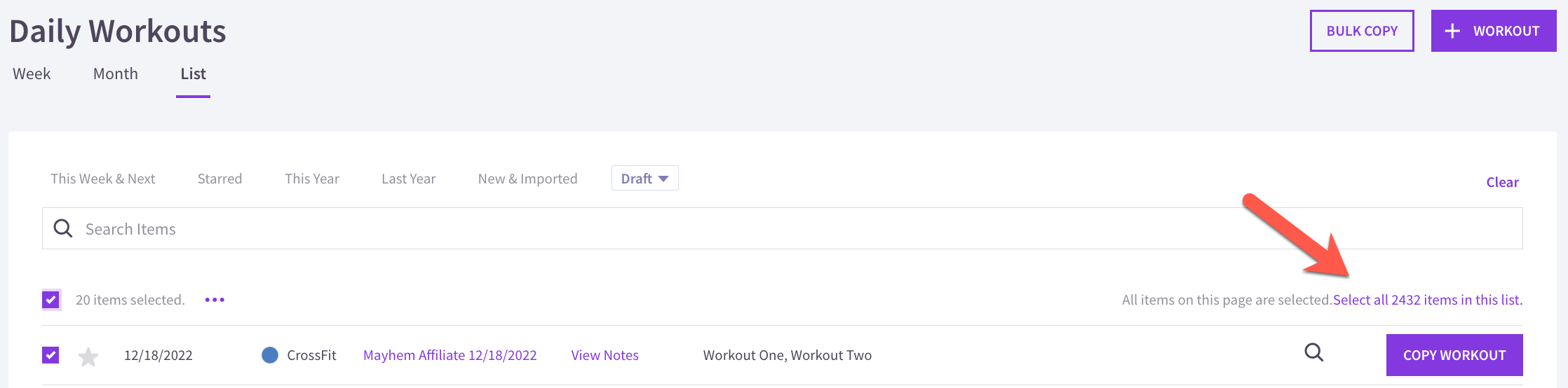Click the Copy Workout button
Viewport: 1568px width, 388px height.
click(x=1454, y=355)
